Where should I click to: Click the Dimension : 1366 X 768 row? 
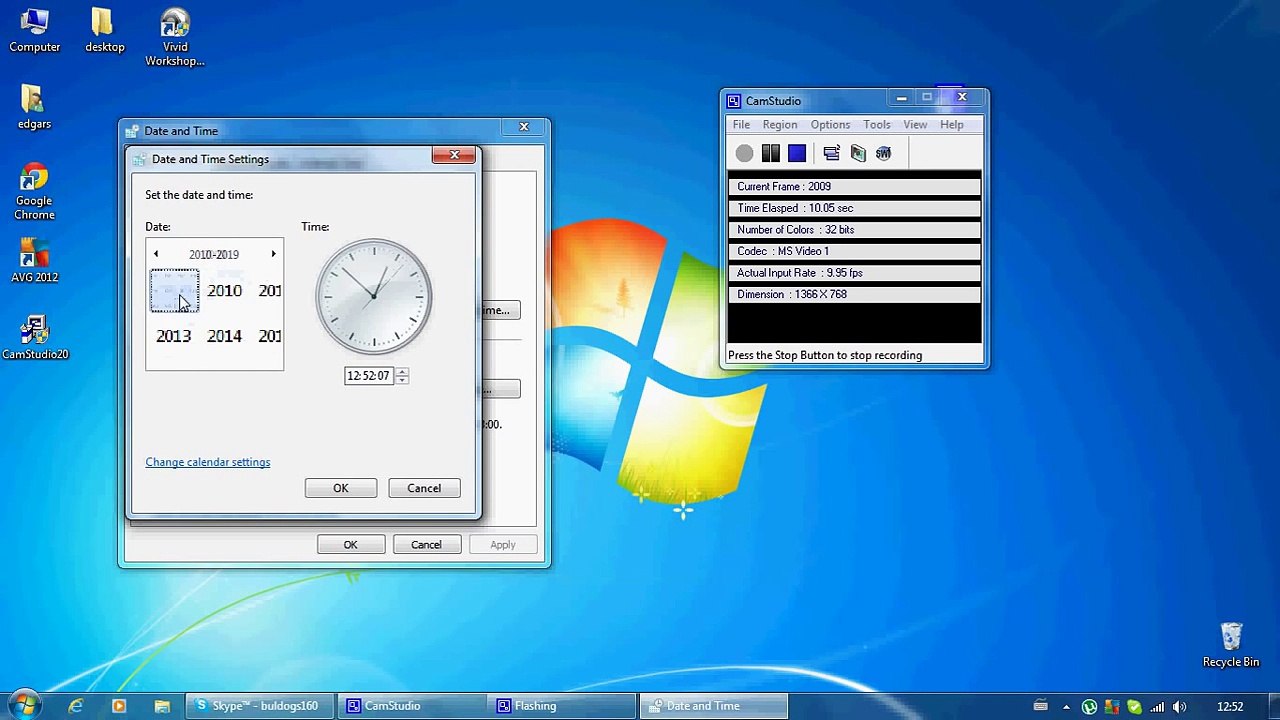coord(855,294)
